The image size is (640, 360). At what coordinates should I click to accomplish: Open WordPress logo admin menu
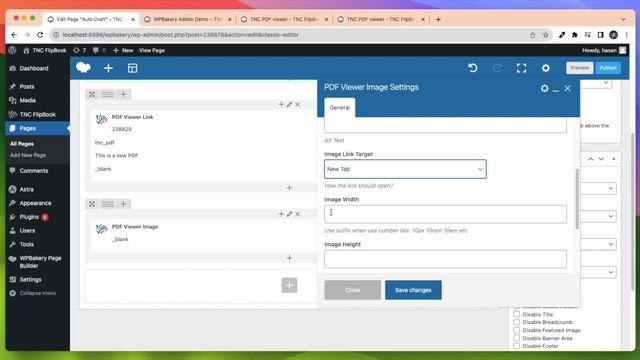coord(13,50)
